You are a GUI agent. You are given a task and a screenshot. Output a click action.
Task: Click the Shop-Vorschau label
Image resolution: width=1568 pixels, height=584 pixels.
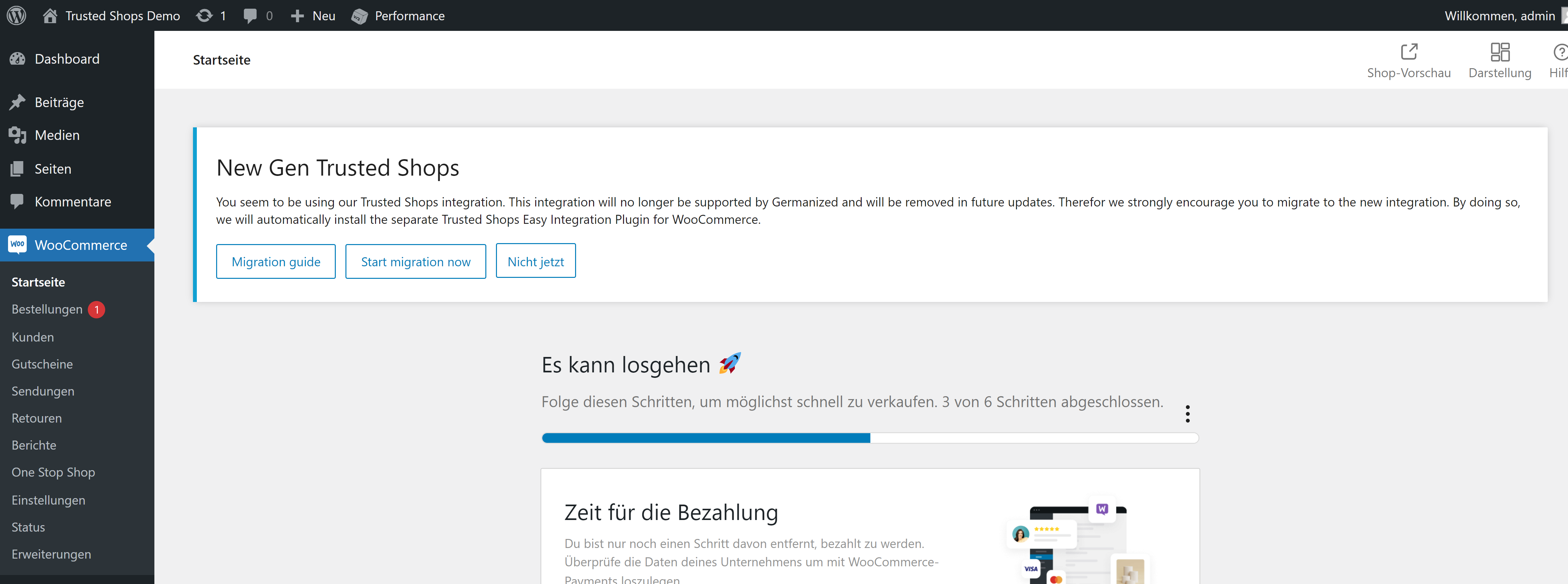click(x=1409, y=73)
